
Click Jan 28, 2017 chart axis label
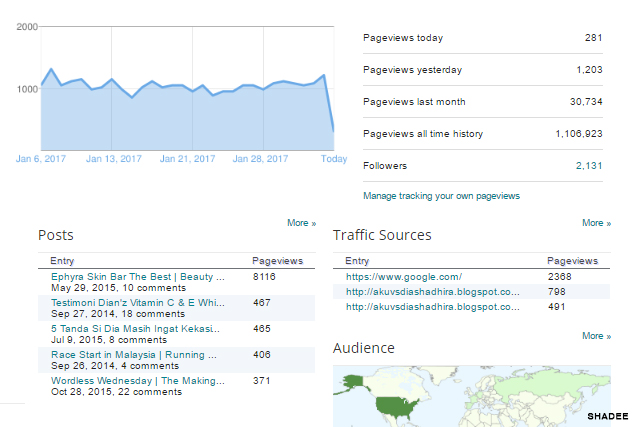260,159
